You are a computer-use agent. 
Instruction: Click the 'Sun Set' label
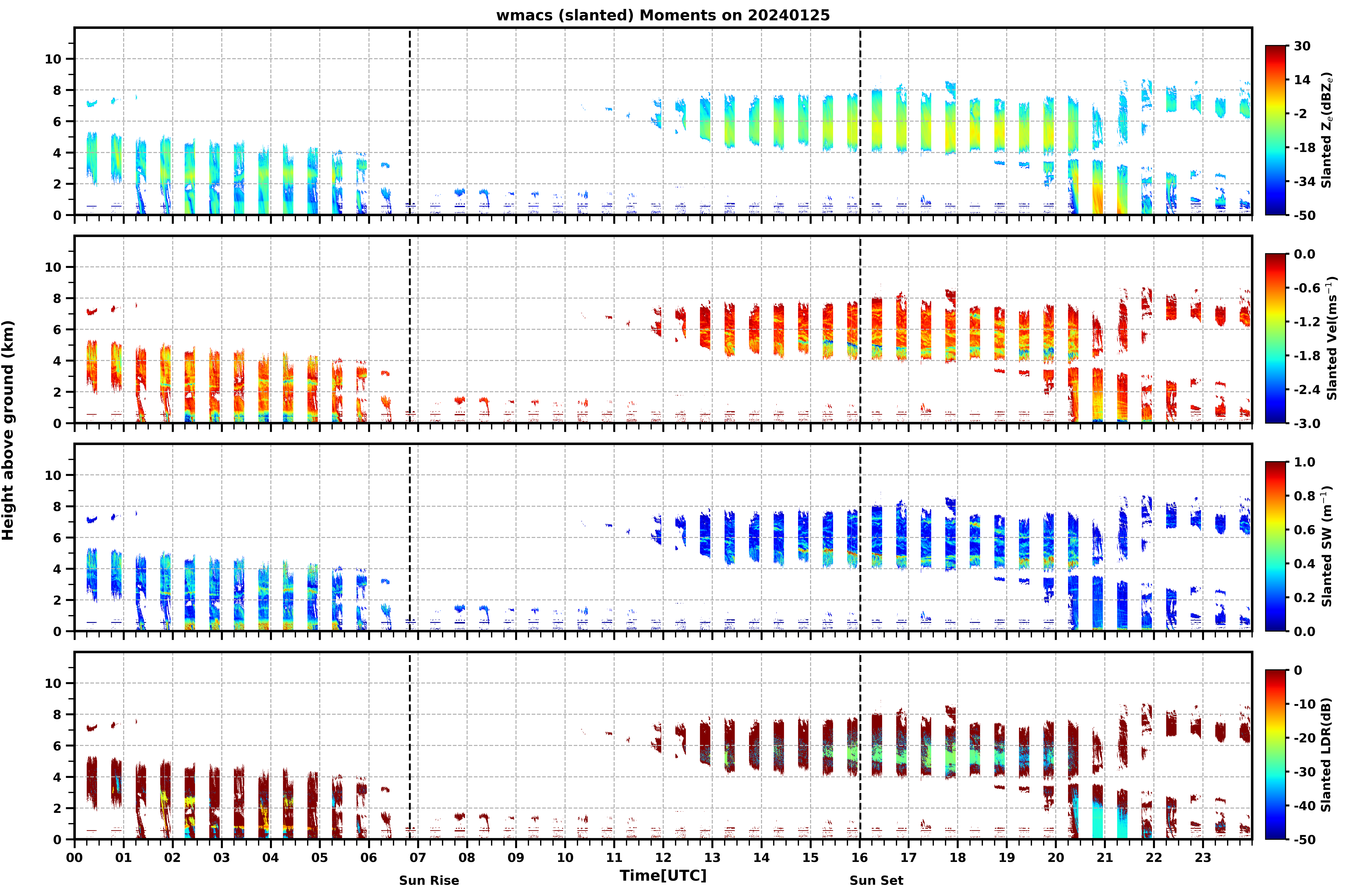(876, 881)
